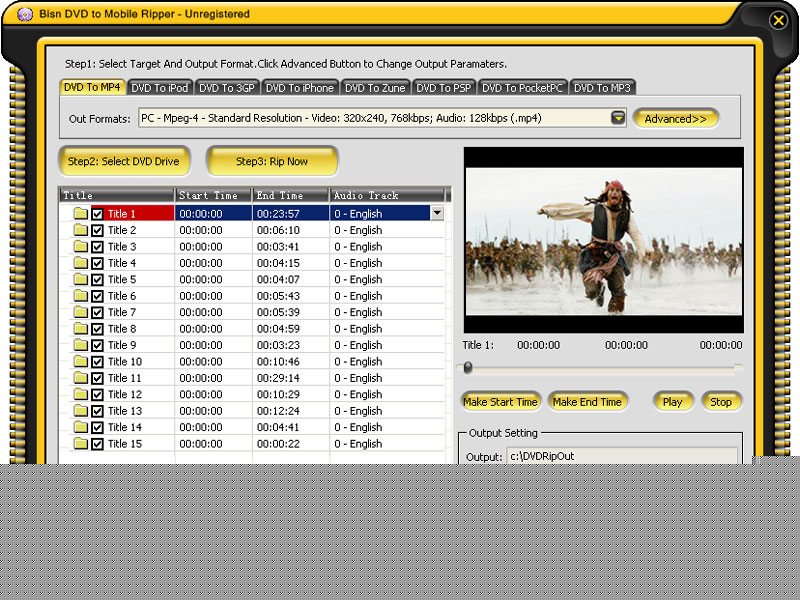This screenshot has width=800, height=600.
Task: Select Title 11 end time 00:29:14
Action: click(278, 378)
